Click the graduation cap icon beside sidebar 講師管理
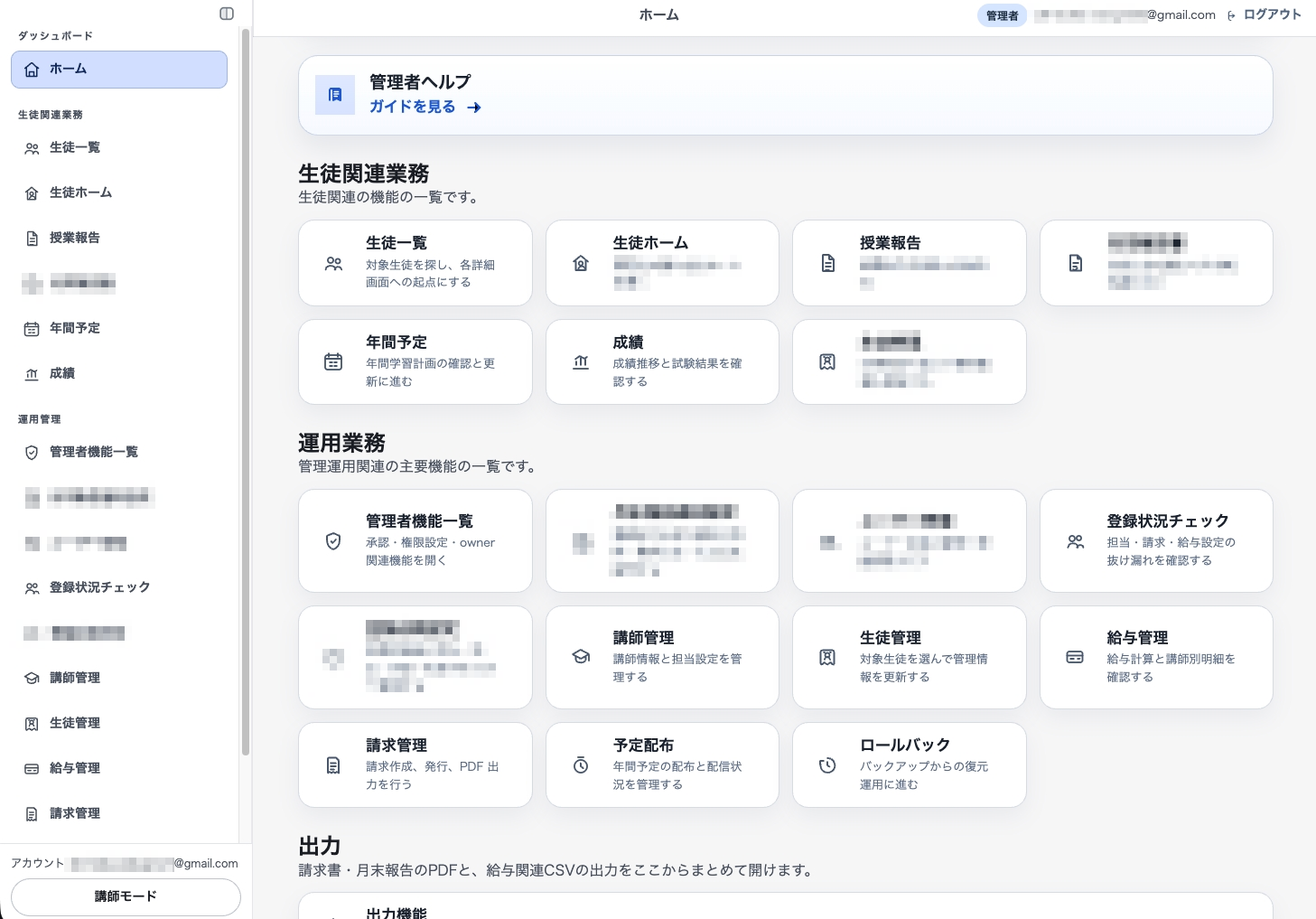Image resolution: width=1316 pixels, height=919 pixels. point(32,679)
